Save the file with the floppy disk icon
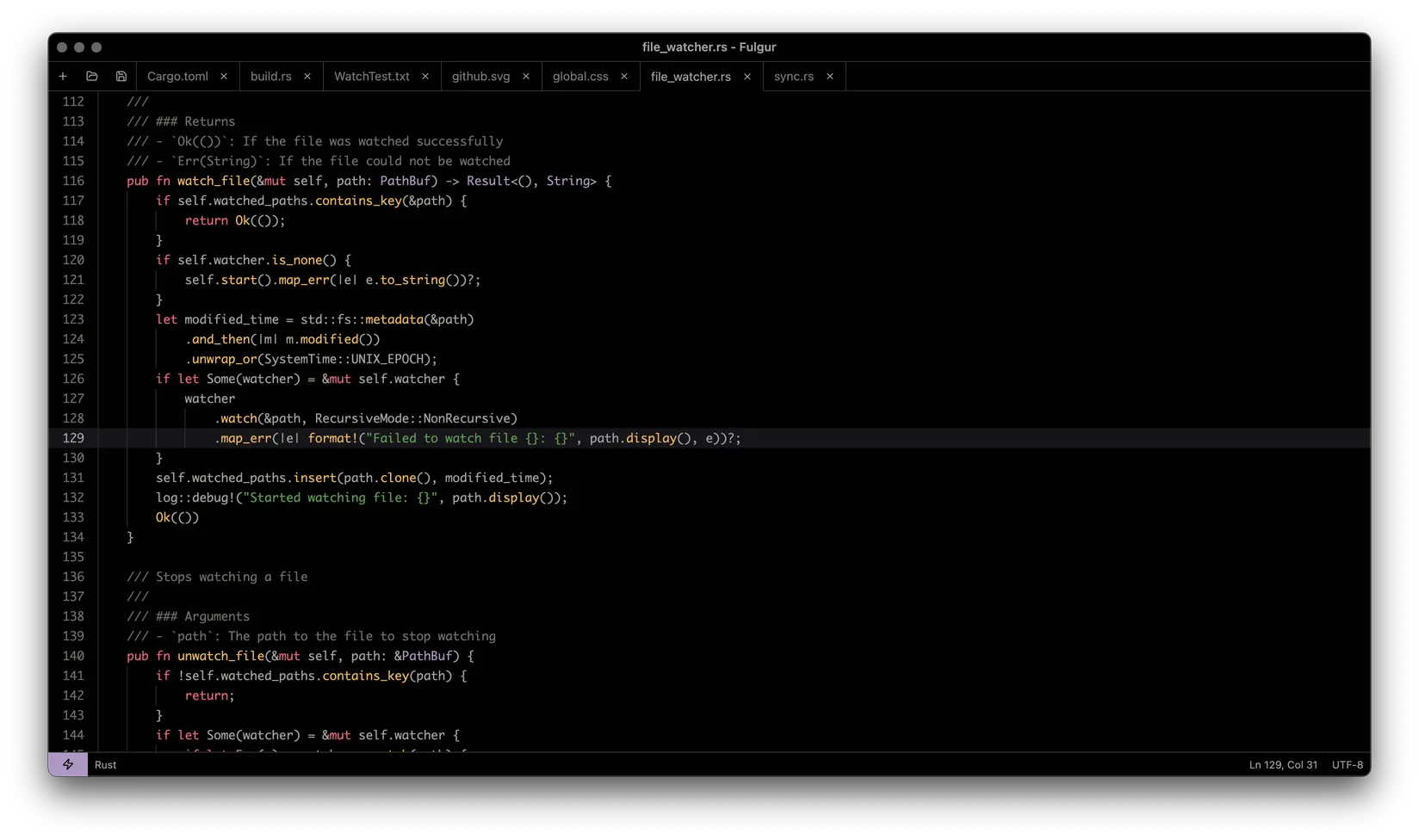The image size is (1419, 840). point(121,77)
